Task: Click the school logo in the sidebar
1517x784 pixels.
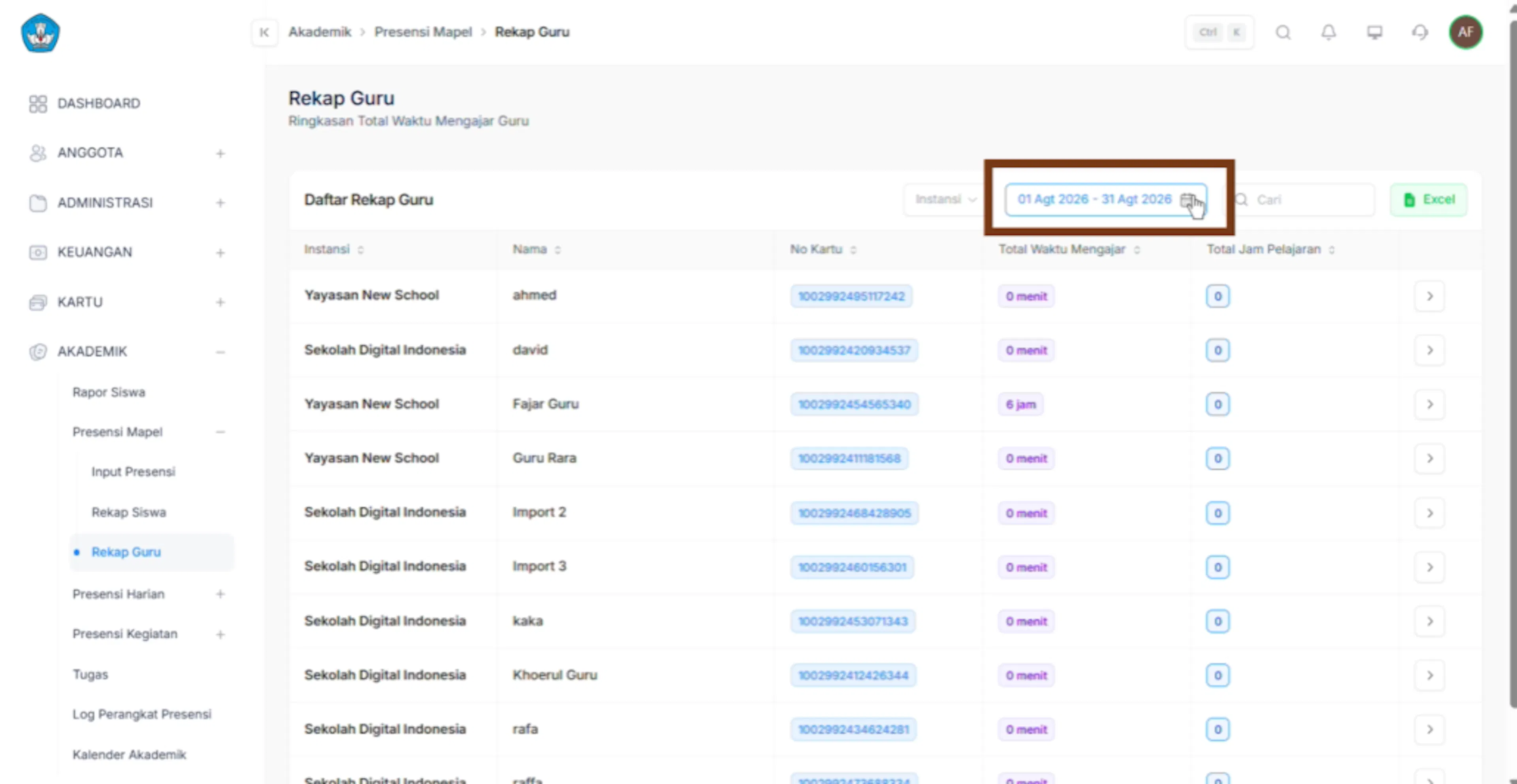Action: [x=40, y=33]
